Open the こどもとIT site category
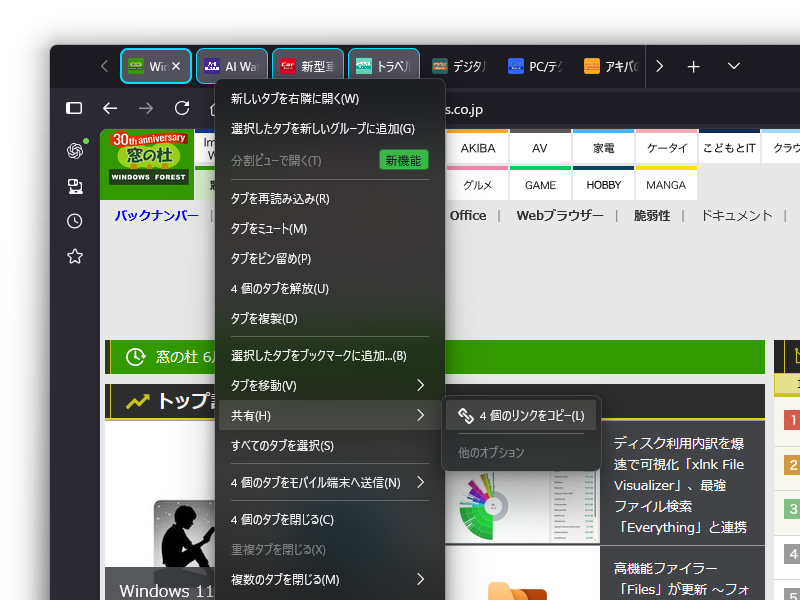Screen dimensions: 800x600 point(729,147)
